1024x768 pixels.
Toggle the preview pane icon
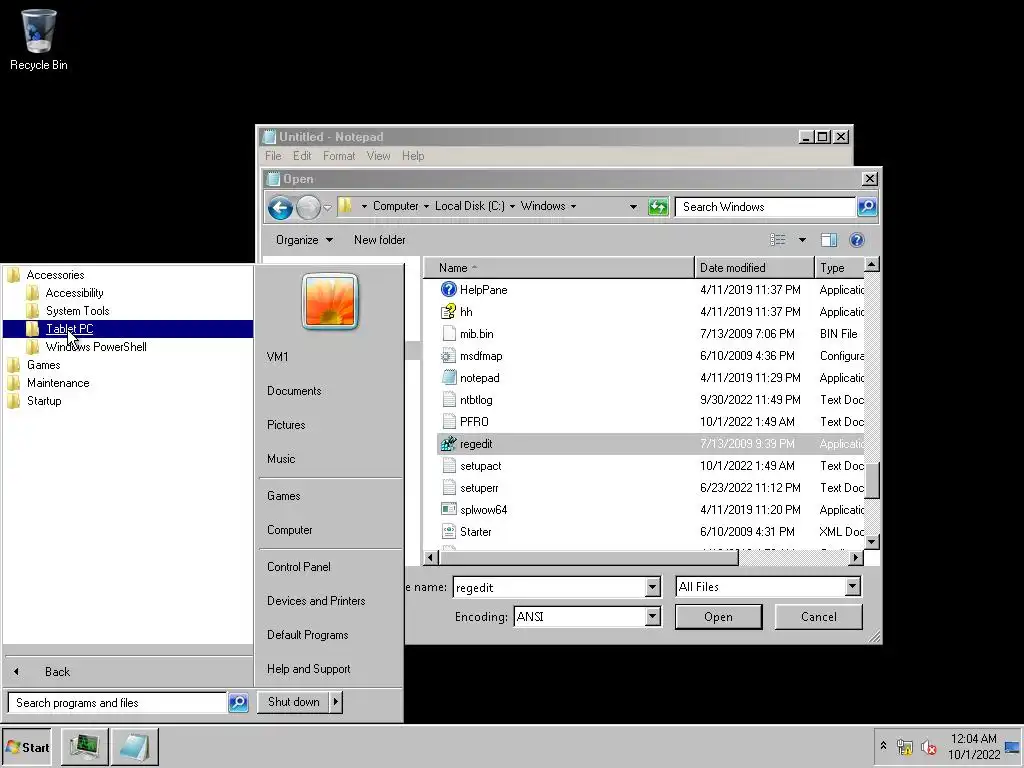[x=829, y=240]
